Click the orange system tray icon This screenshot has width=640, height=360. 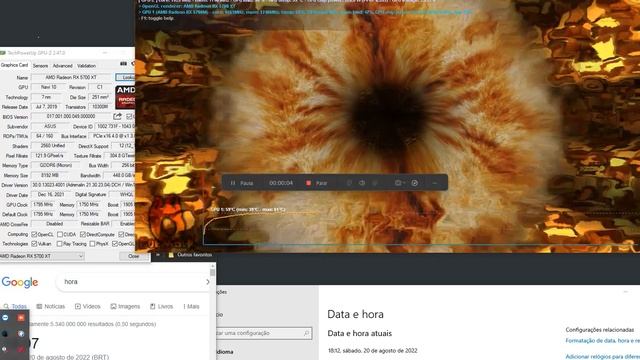click(x=20, y=318)
